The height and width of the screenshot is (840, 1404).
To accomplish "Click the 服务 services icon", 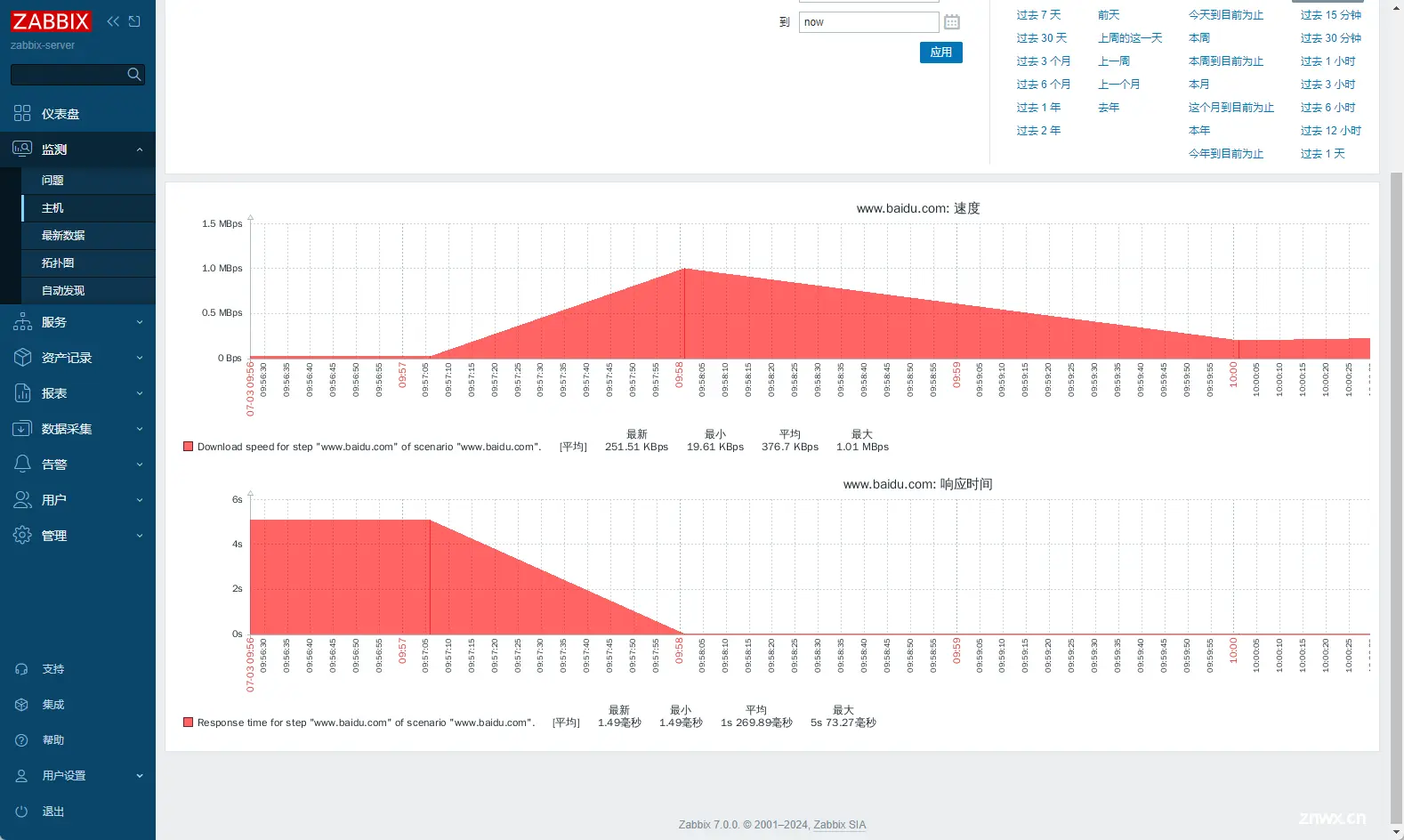I will click(x=22, y=322).
